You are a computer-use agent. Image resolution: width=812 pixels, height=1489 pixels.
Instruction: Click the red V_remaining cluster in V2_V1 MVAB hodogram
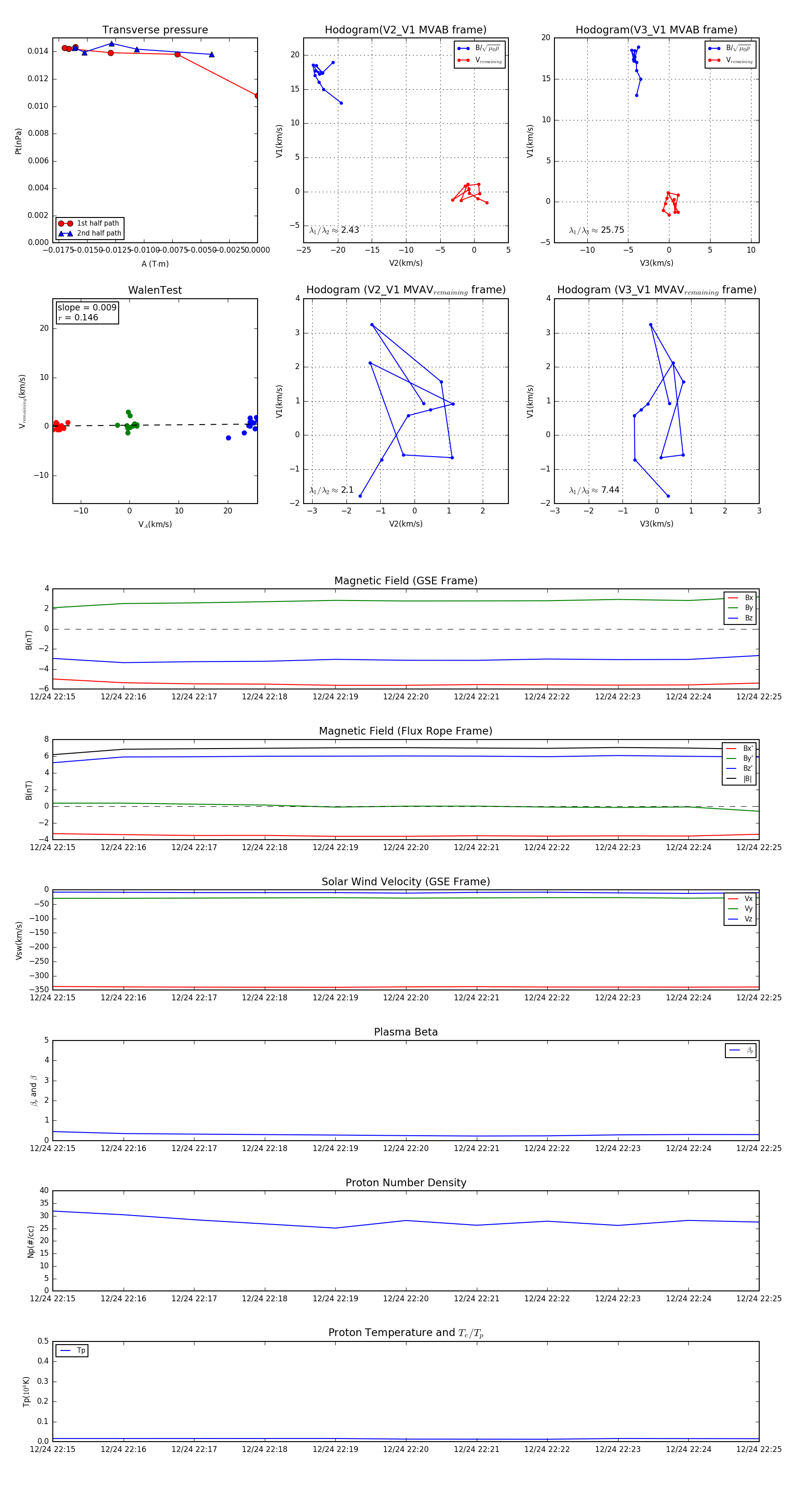(469, 193)
